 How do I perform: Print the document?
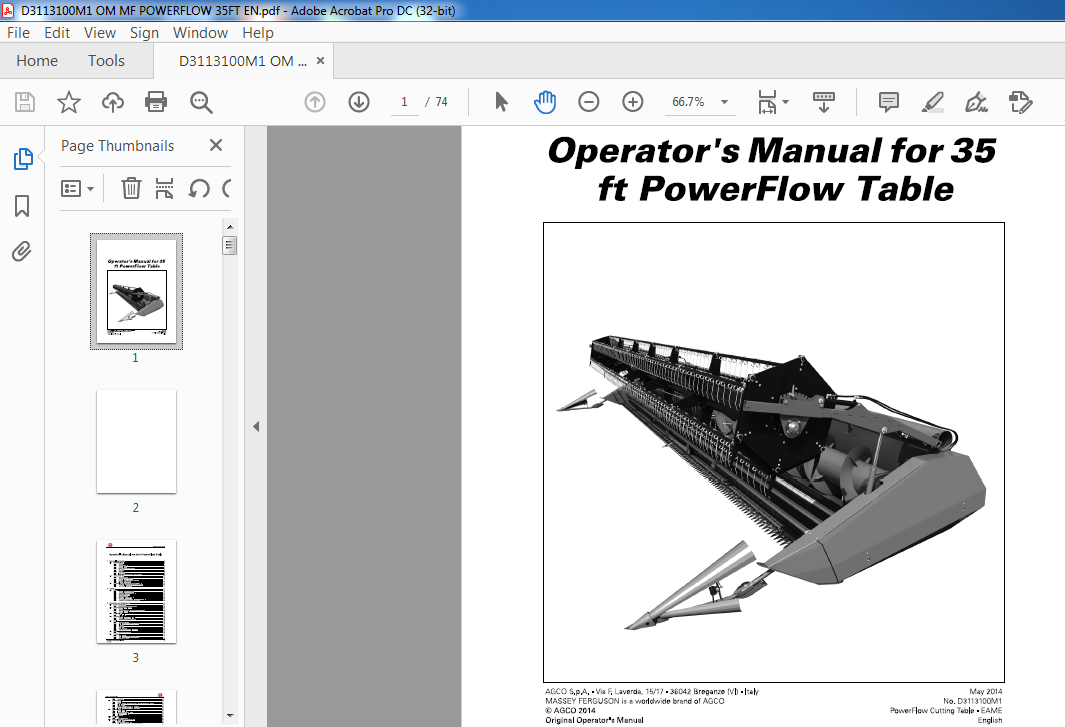point(156,102)
